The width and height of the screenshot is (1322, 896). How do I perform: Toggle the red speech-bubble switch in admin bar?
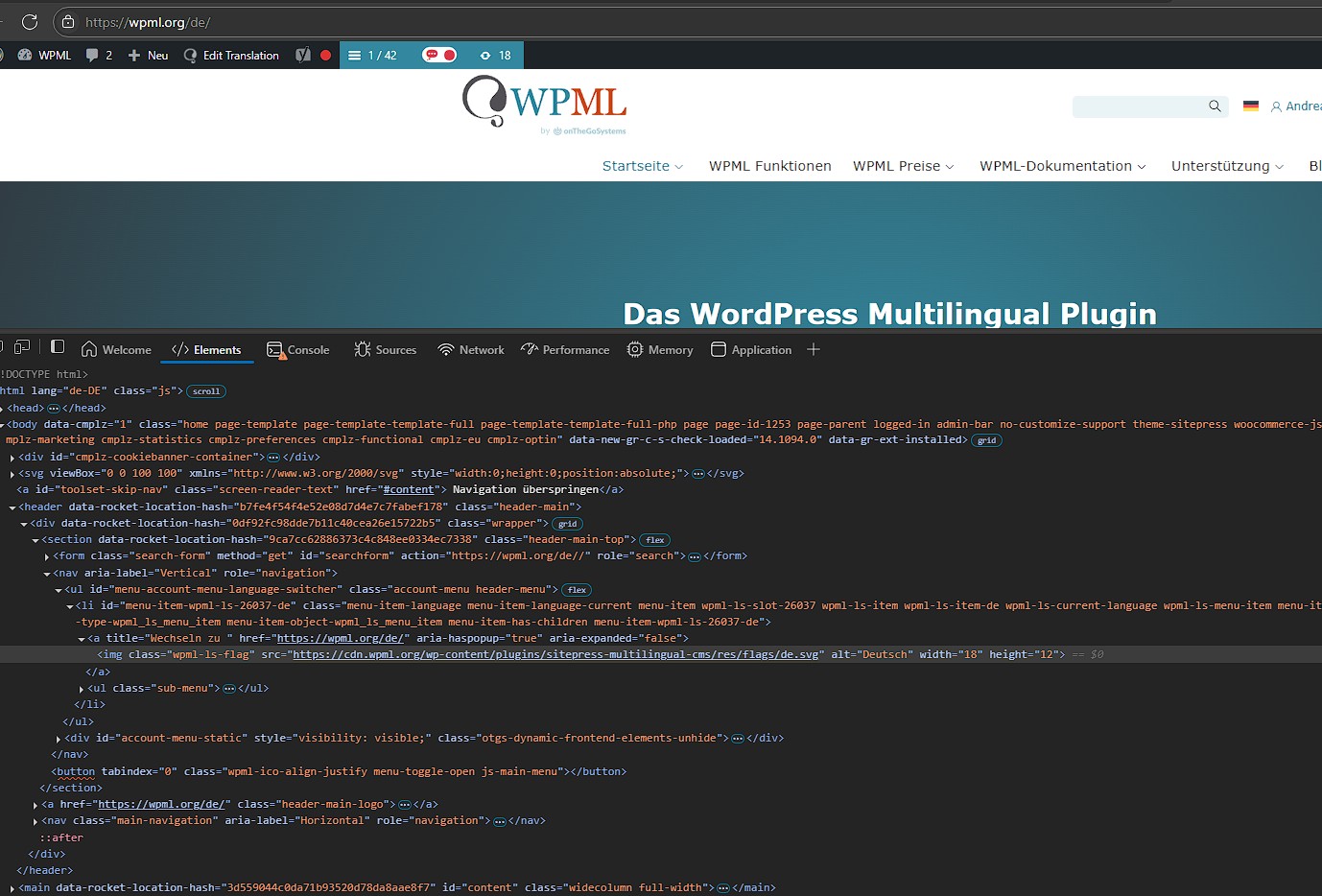coord(439,56)
